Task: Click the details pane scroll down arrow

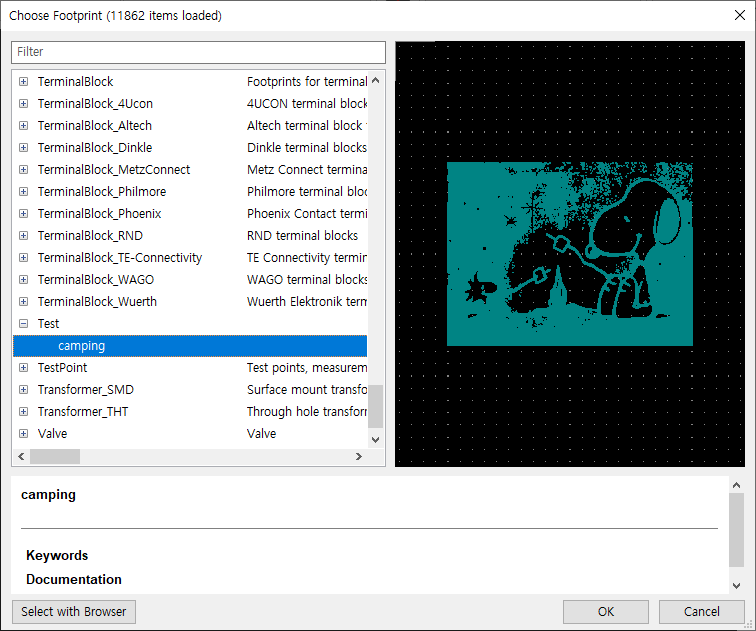Action: (x=736, y=586)
